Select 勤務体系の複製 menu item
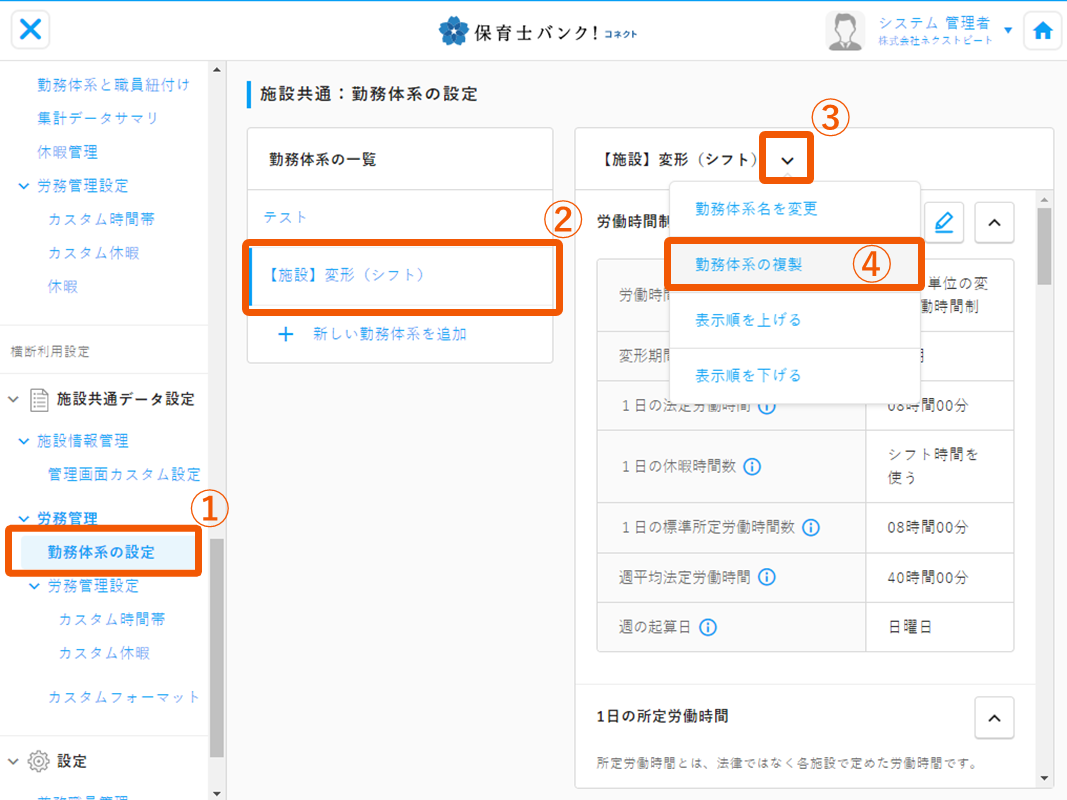The width and height of the screenshot is (1067, 800). point(749,265)
